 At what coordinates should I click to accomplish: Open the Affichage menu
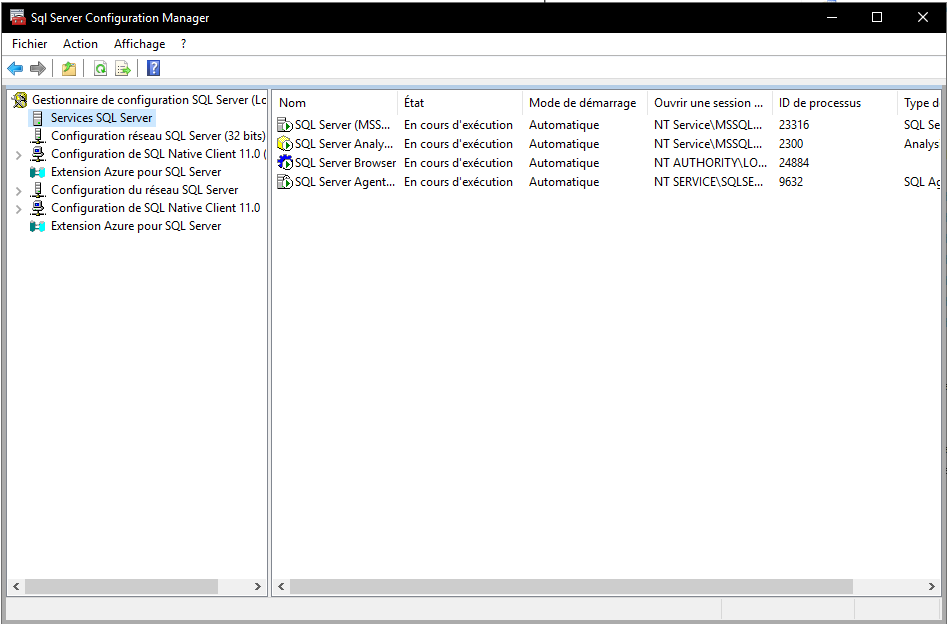click(x=140, y=43)
